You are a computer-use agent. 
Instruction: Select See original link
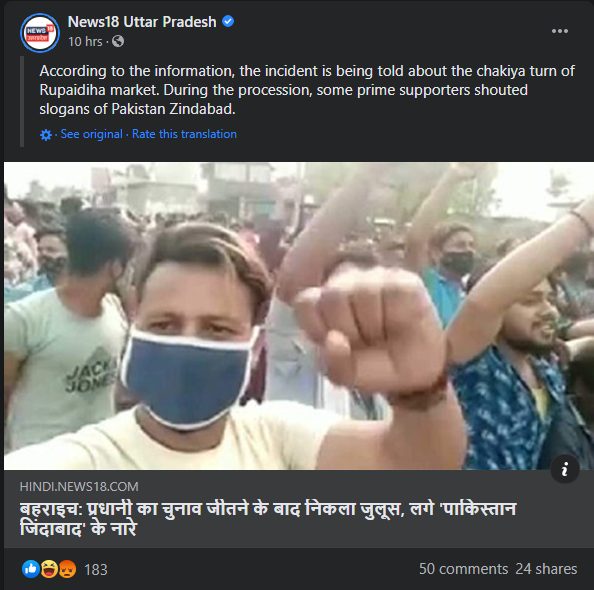tap(91, 134)
